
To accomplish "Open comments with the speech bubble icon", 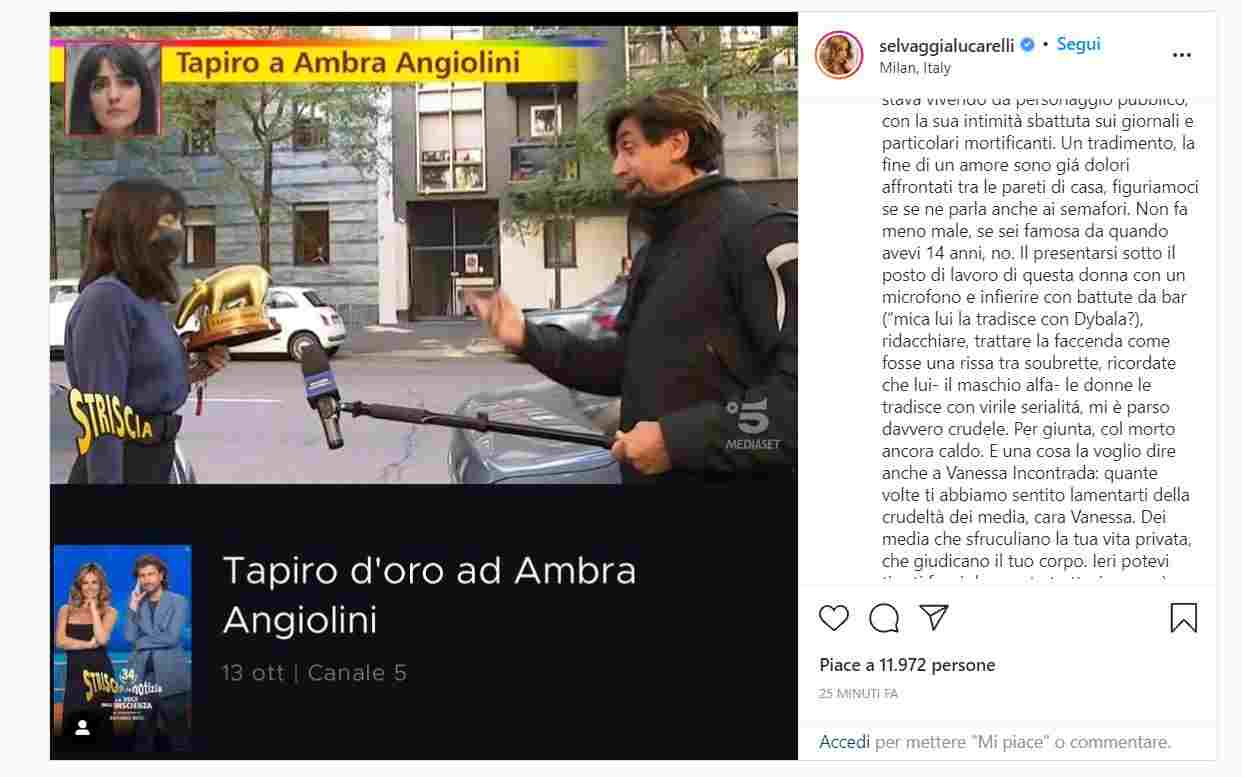I will (884, 618).
